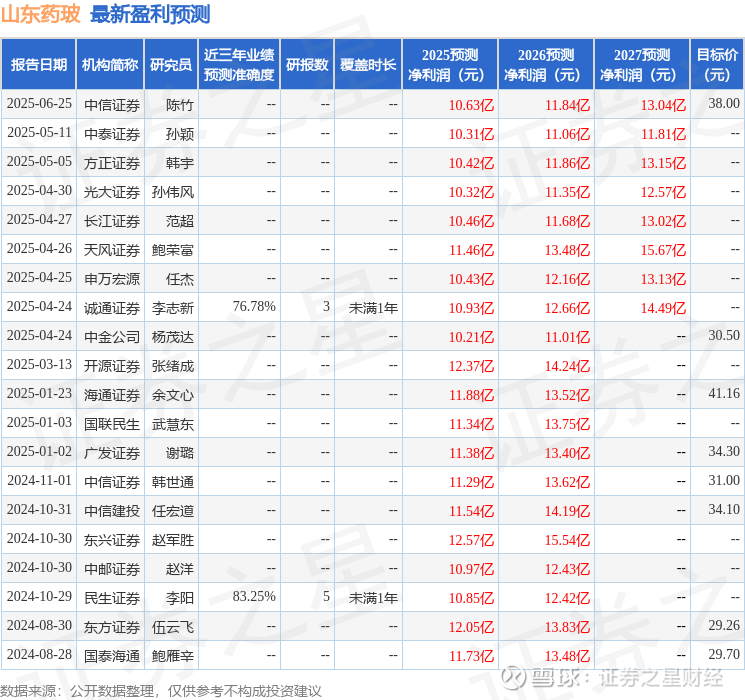Image resolution: width=745 pixels, height=700 pixels.
Task: Click the 山东药玻 title text
Action: click(40, 14)
